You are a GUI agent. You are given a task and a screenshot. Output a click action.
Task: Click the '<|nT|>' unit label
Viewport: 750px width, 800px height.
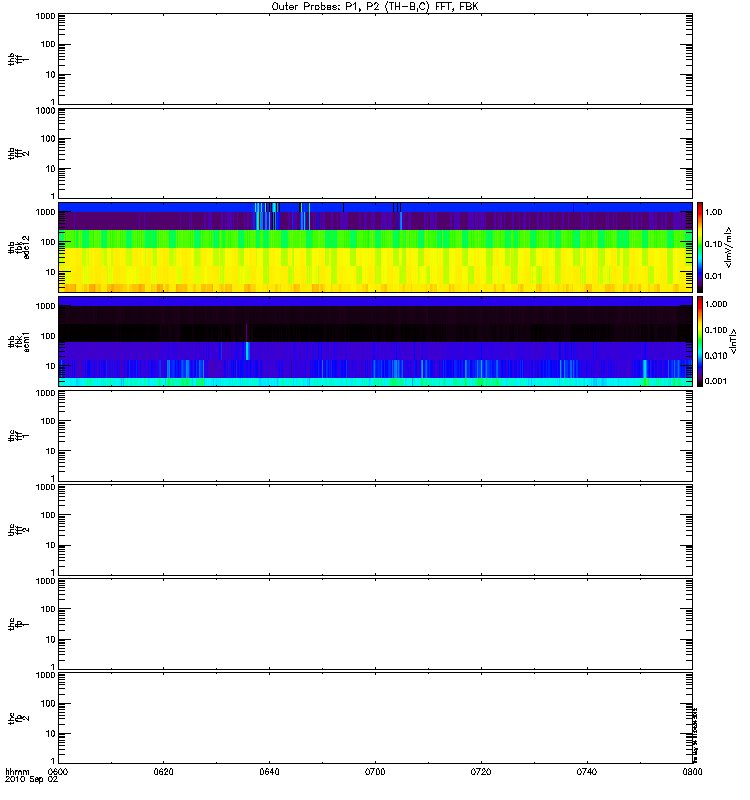click(x=733, y=341)
